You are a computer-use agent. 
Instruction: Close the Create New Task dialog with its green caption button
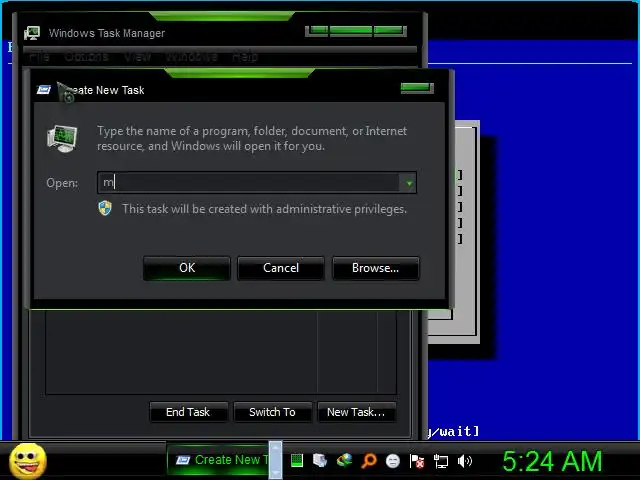pos(417,88)
